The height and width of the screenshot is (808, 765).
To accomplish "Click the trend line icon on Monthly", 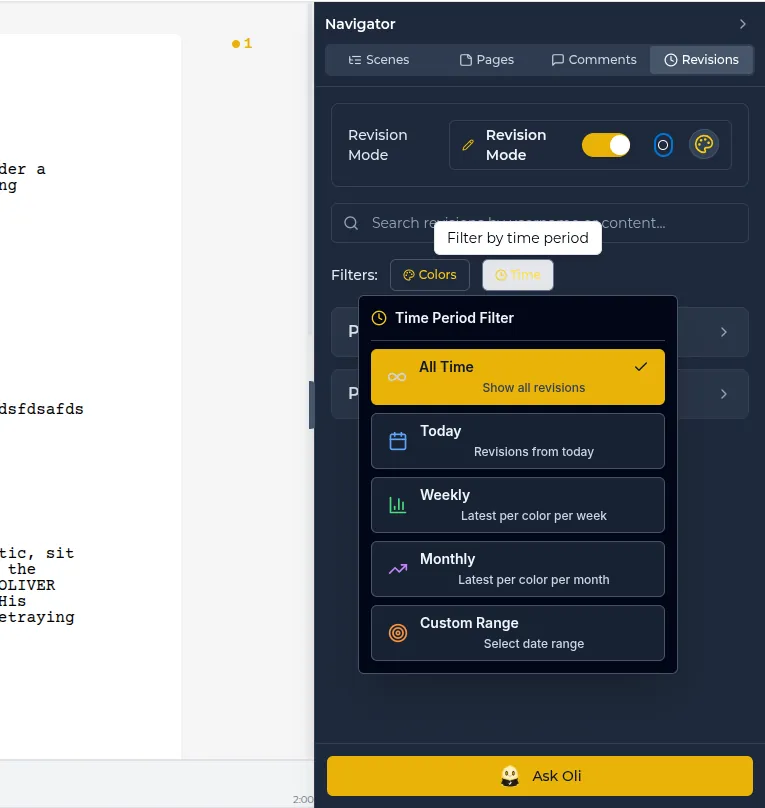I will click(398, 569).
